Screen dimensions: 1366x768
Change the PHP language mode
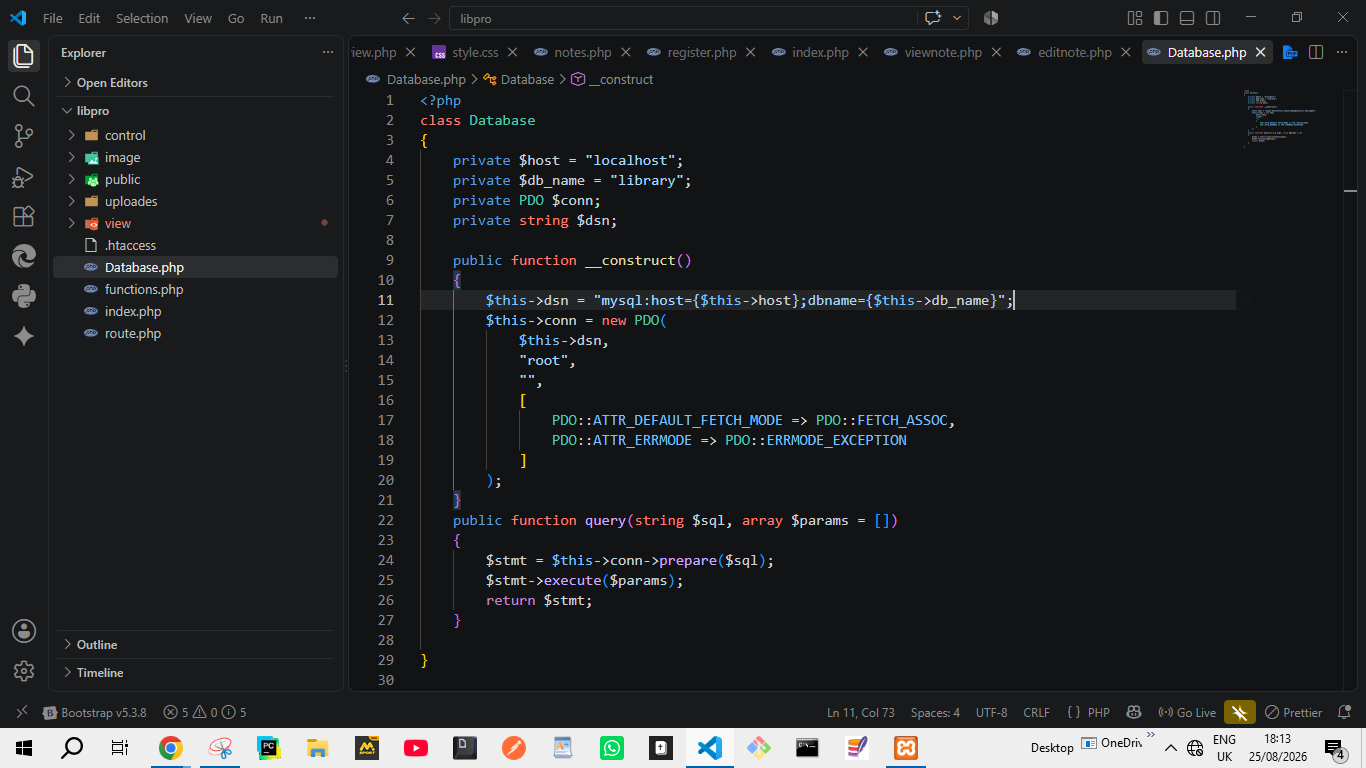tap(1099, 713)
